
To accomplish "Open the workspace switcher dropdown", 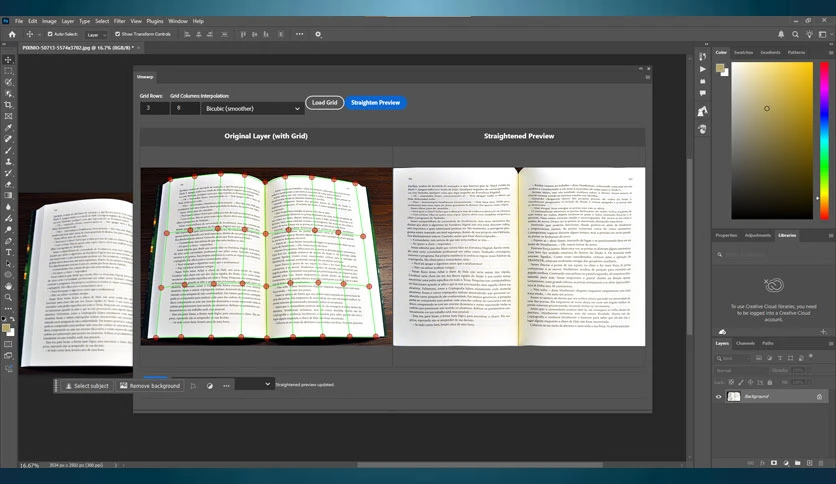I will [x=824, y=34].
